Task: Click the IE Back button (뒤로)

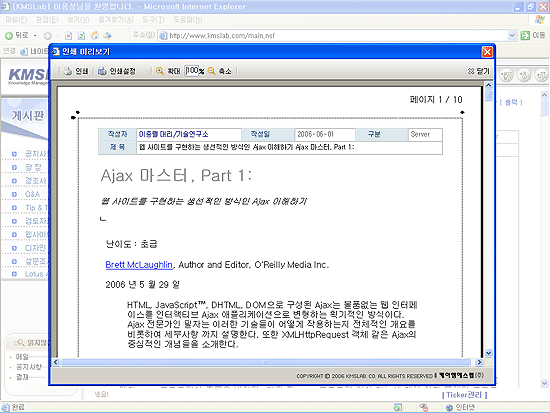Action: (17, 35)
